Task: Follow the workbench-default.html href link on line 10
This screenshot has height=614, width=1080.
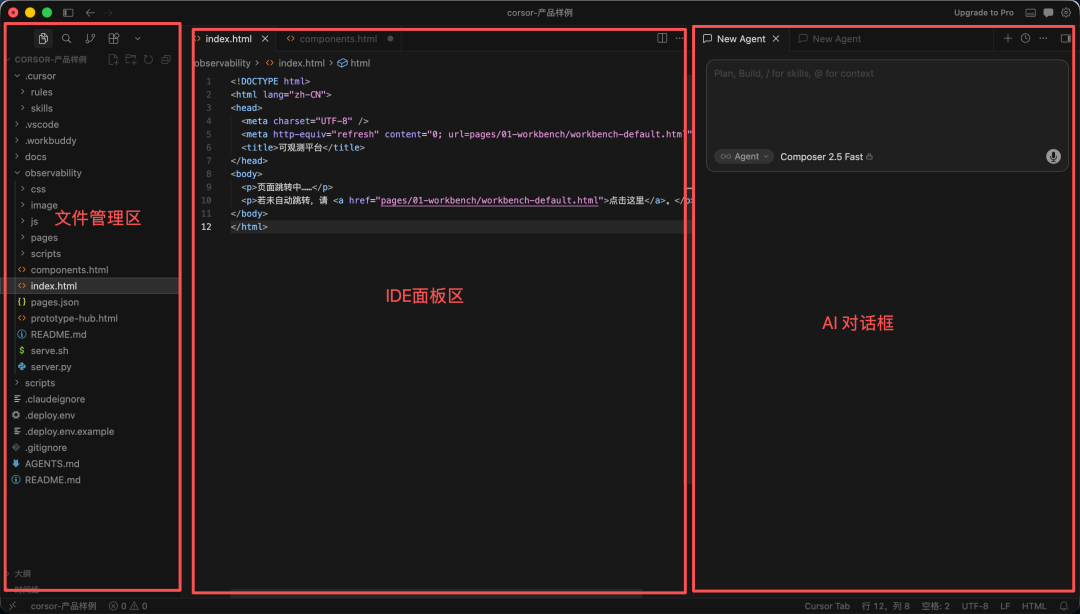Action: tap(489, 201)
